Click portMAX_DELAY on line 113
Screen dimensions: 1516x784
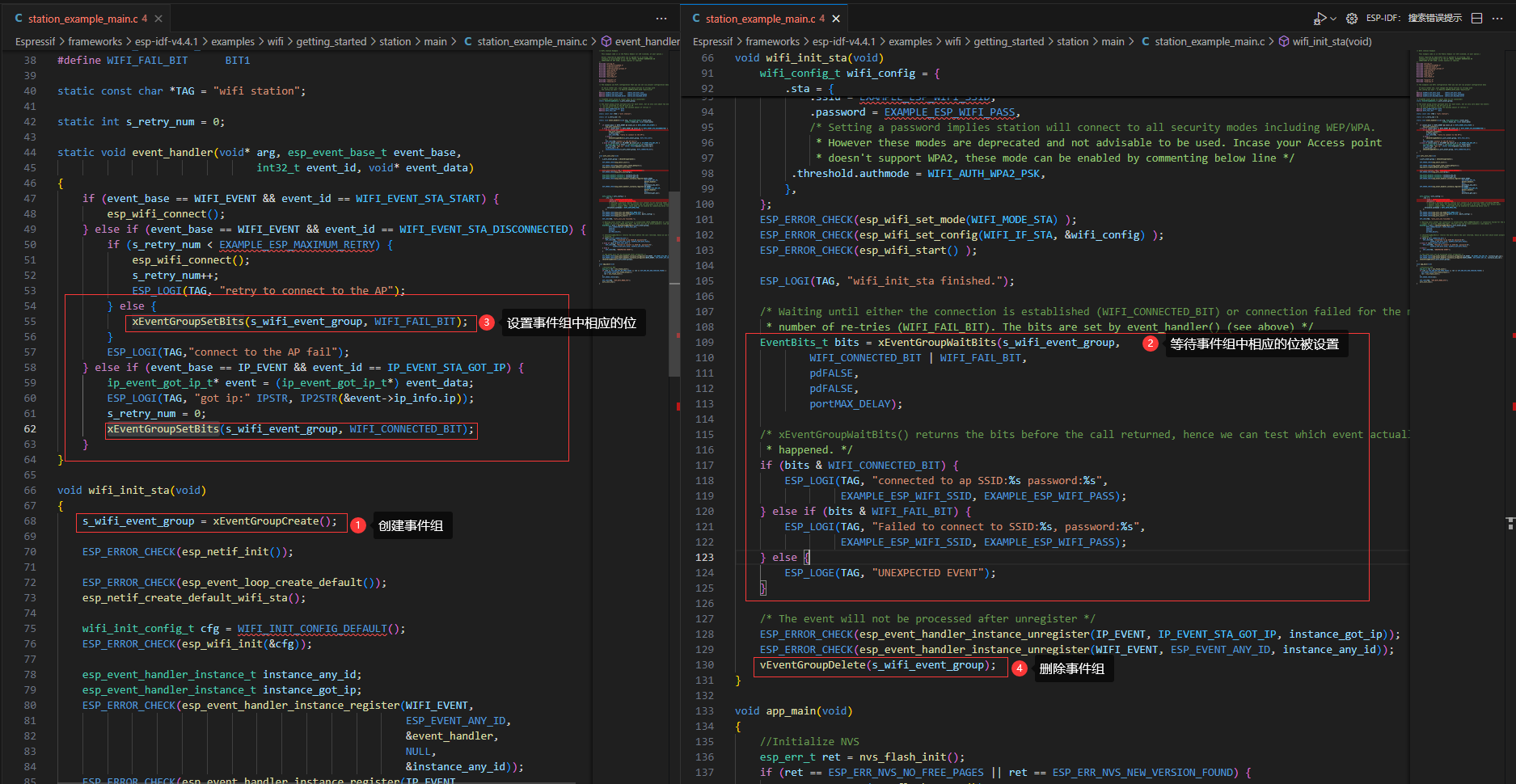point(850,404)
